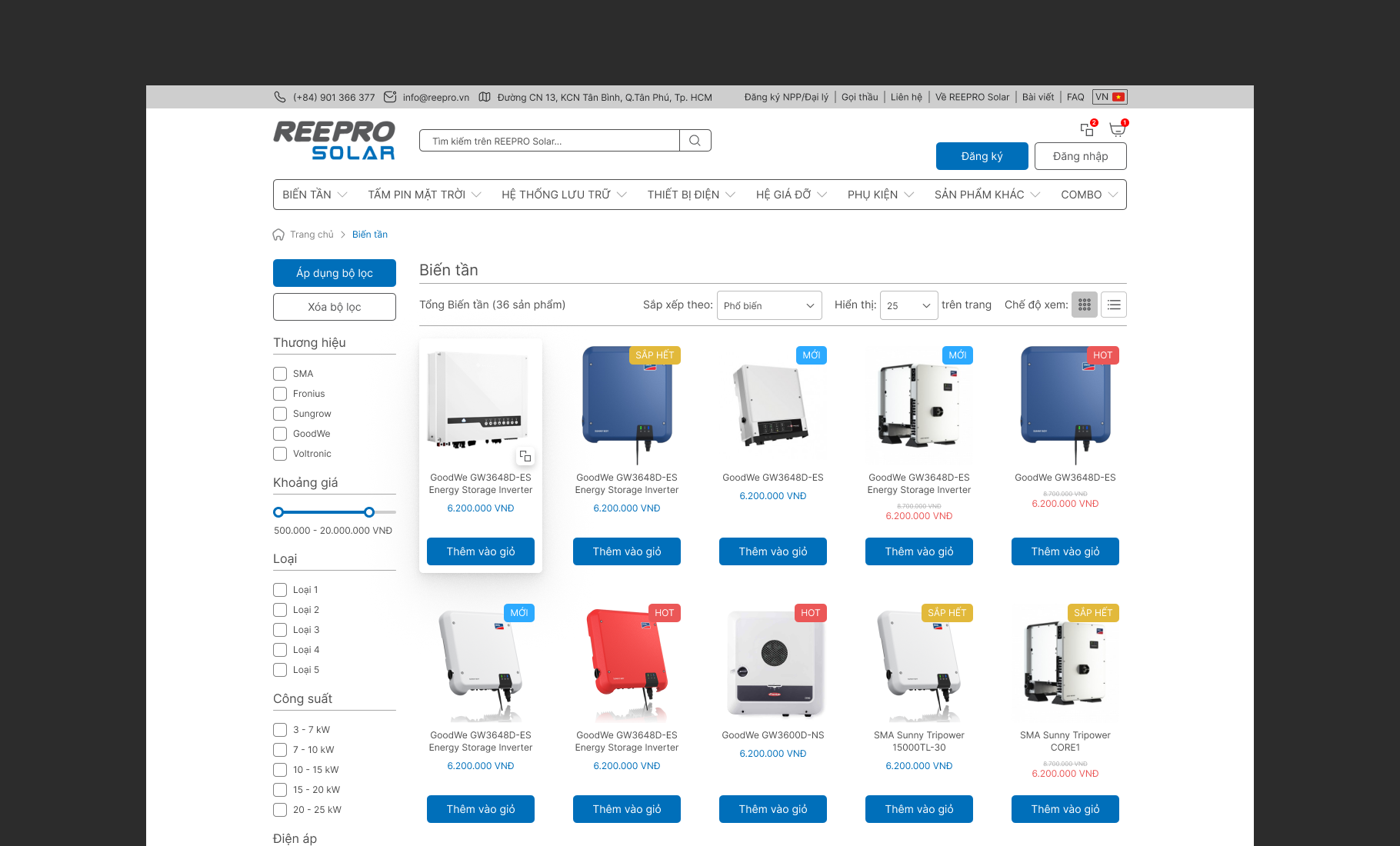Tick the 20 - 25 kW power filter
The image size is (1400, 846).
280,810
